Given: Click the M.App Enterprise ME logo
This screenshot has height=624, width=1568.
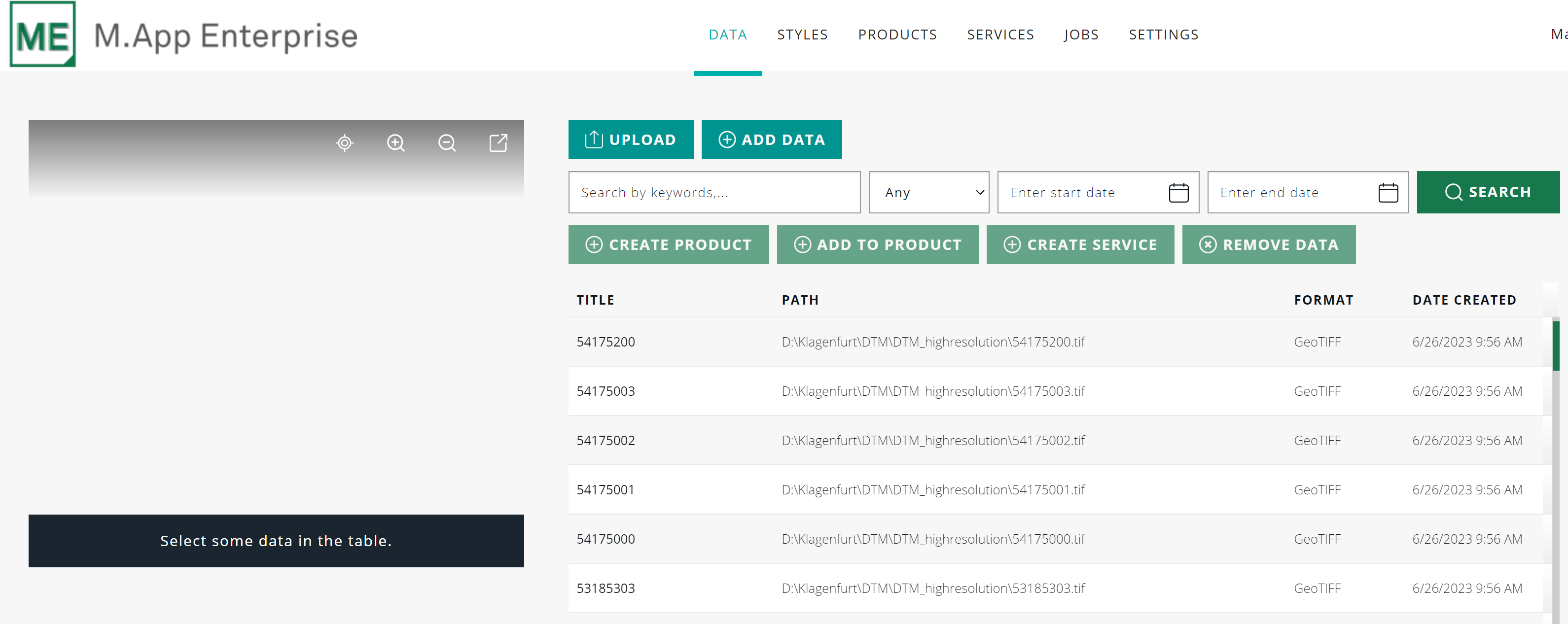Looking at the screenshot, I should (x=42, y=35).
